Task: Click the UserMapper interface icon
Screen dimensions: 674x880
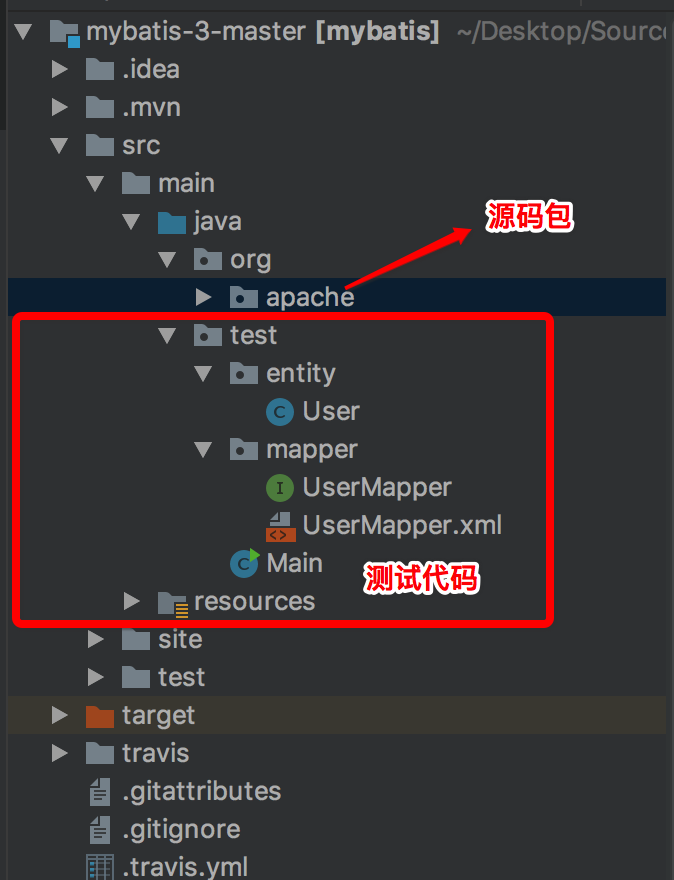Action: pos(281,487)
